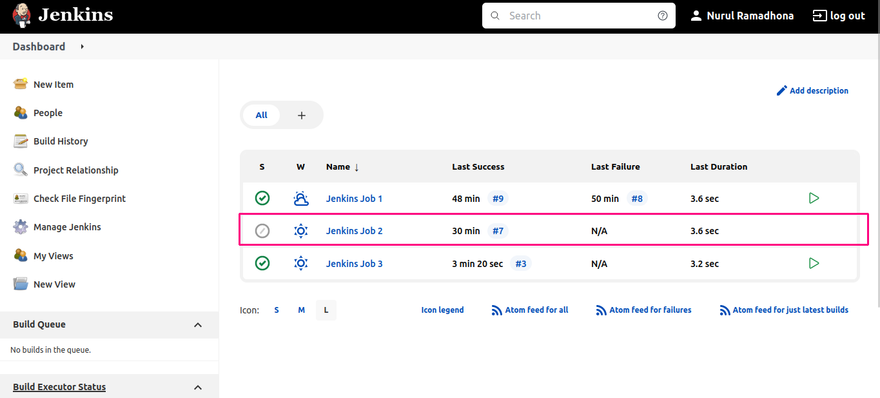880x398 pixels.
Task: Click the Jenkins butler logo
Action: 22,16
